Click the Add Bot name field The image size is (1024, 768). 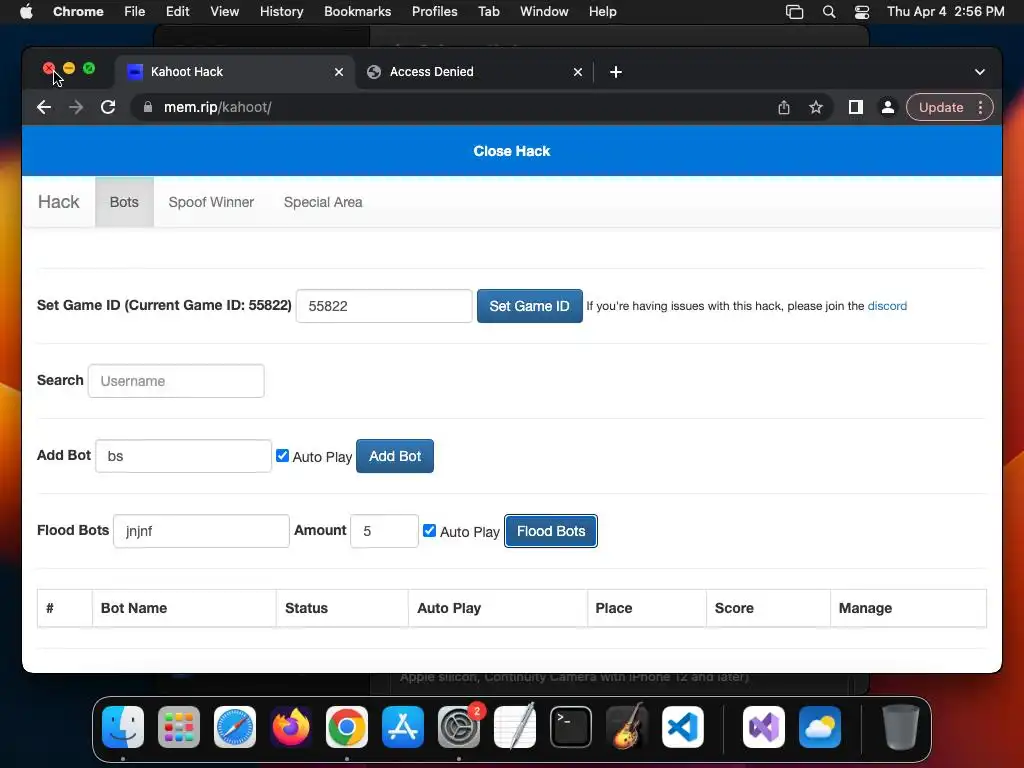click(x=184, y=456)
